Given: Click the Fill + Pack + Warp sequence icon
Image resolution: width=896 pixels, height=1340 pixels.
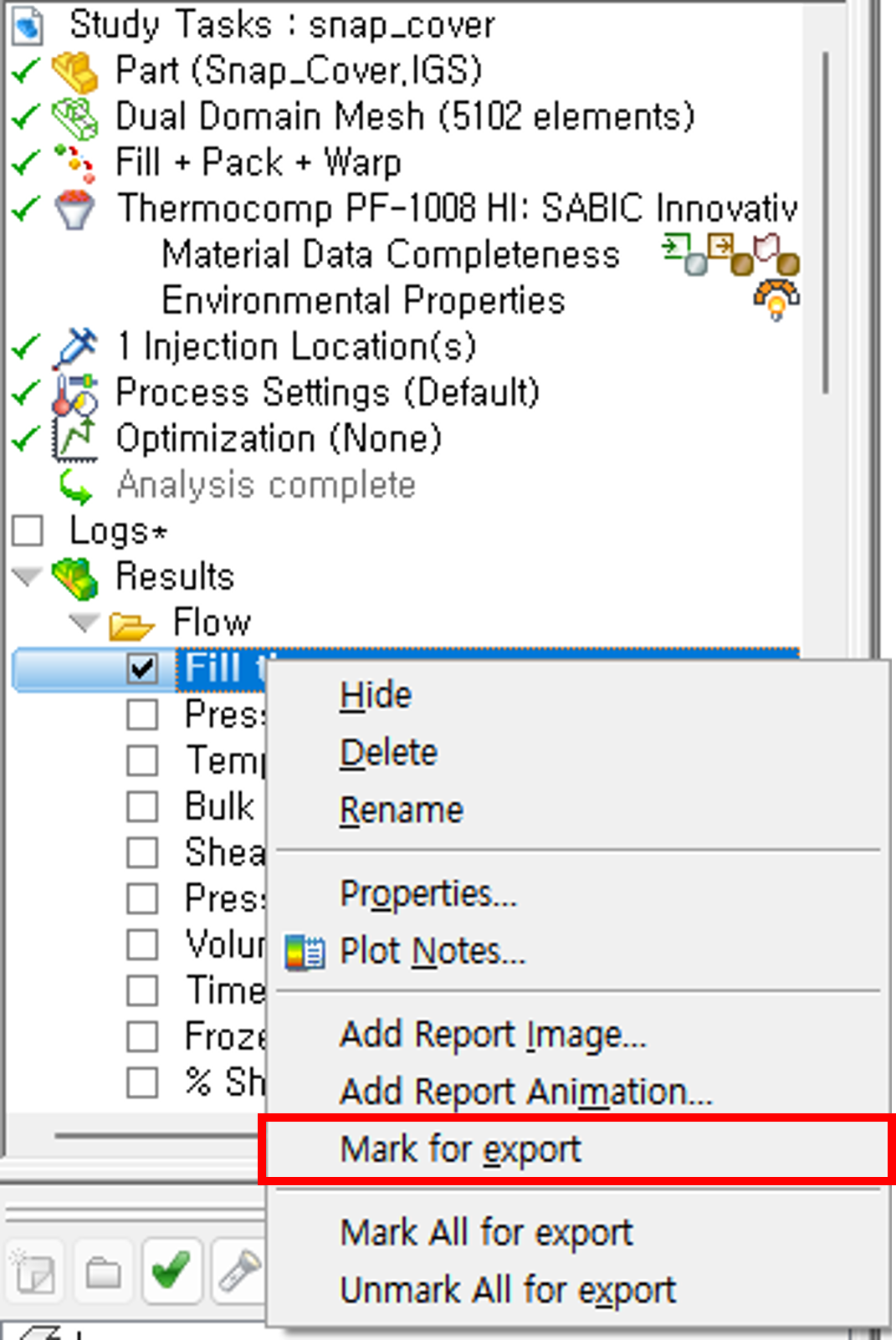Looking at the screenshot, I should point(75,163).
